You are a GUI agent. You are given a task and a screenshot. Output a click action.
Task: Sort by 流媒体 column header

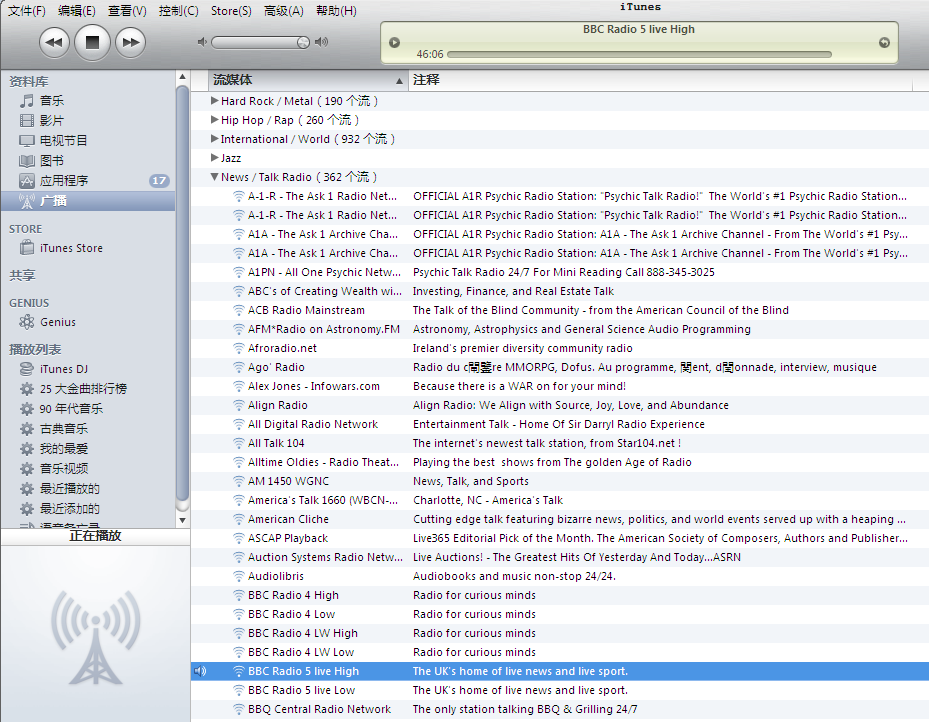308,81
